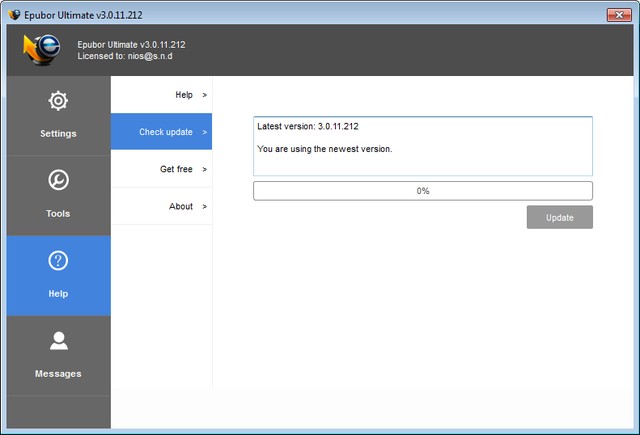Expand the arrow beside About

[x=204, y=206]
